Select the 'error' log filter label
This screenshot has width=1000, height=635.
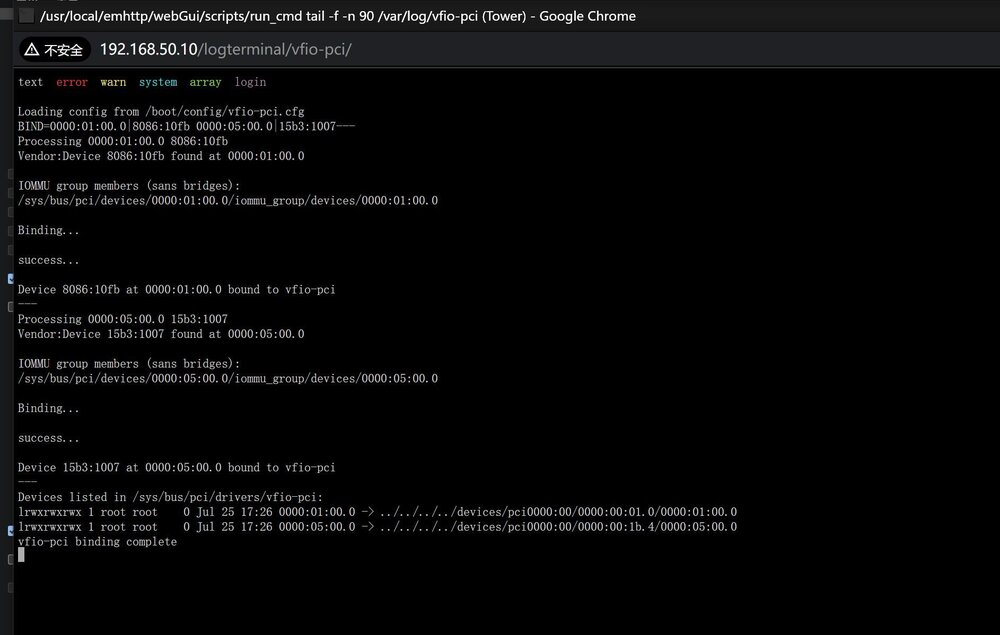click(x=71, y=82)
